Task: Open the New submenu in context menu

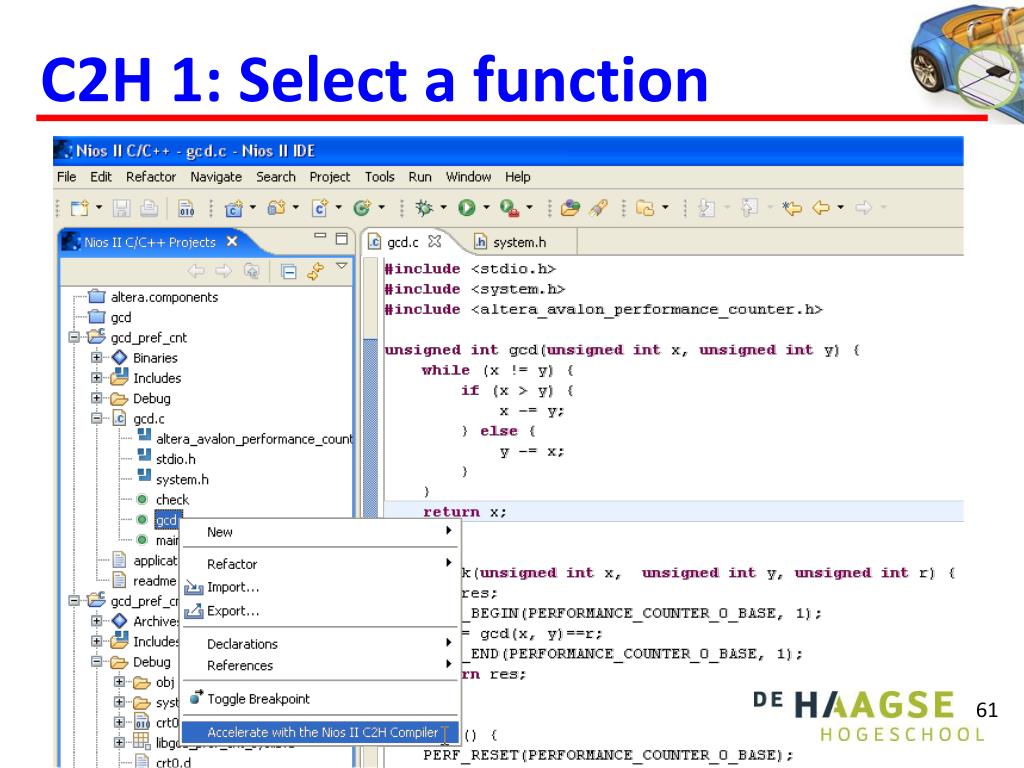Action: coord(320,532)
